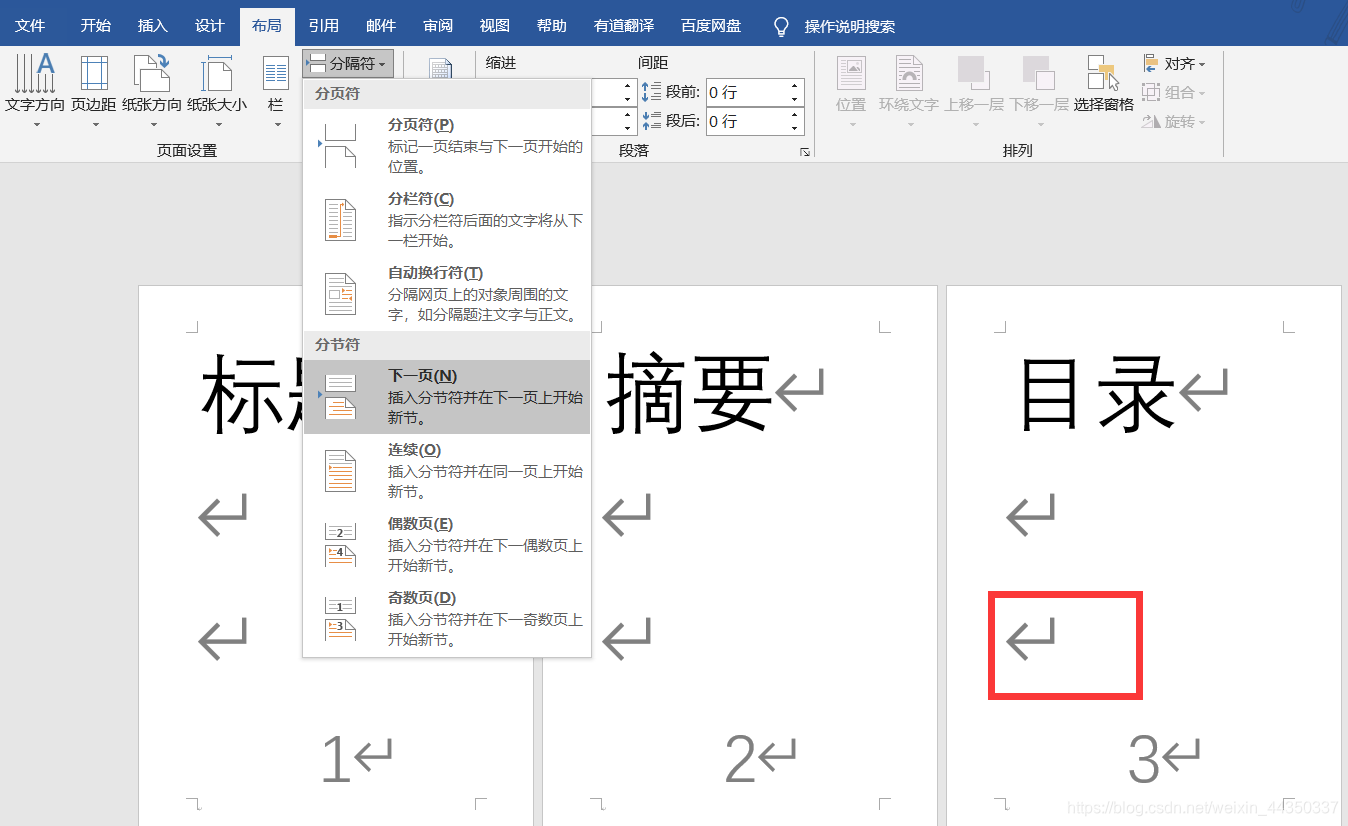The width and height of the screenshot is (1348, 826).
Task: Expand the 纸张大小 dropdown arrow
Action: tap(217, 125)
